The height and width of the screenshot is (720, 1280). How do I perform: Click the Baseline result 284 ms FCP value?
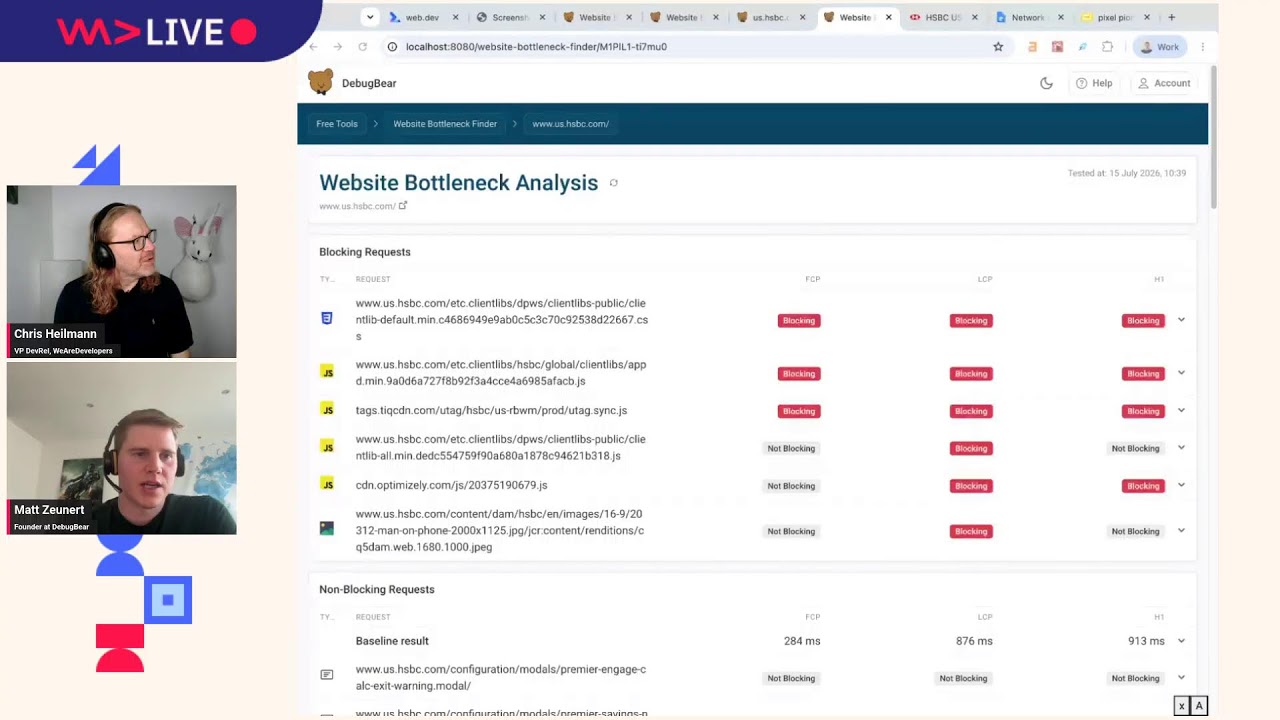802,641
